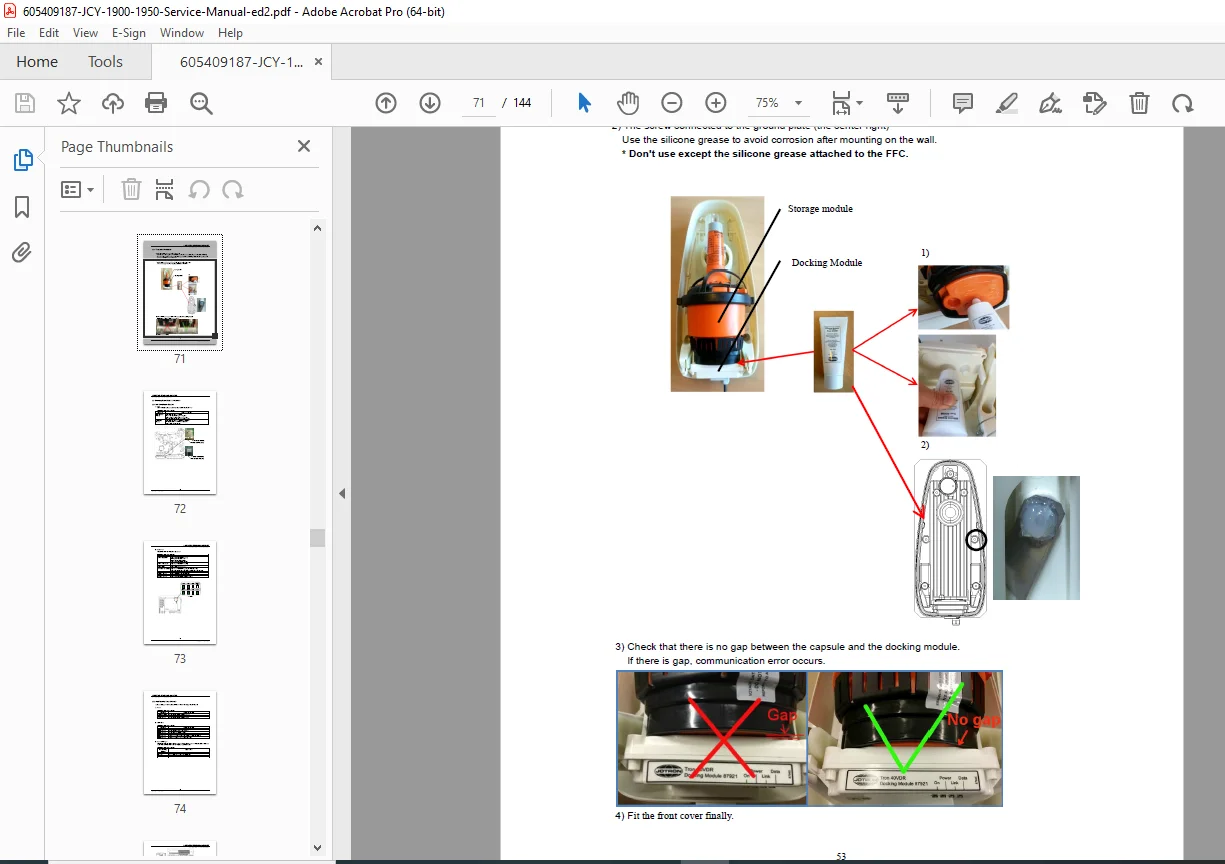Screen dimensions: 1225x864
Task: Open the thumbnails options menu
Action: coord(78,190)
